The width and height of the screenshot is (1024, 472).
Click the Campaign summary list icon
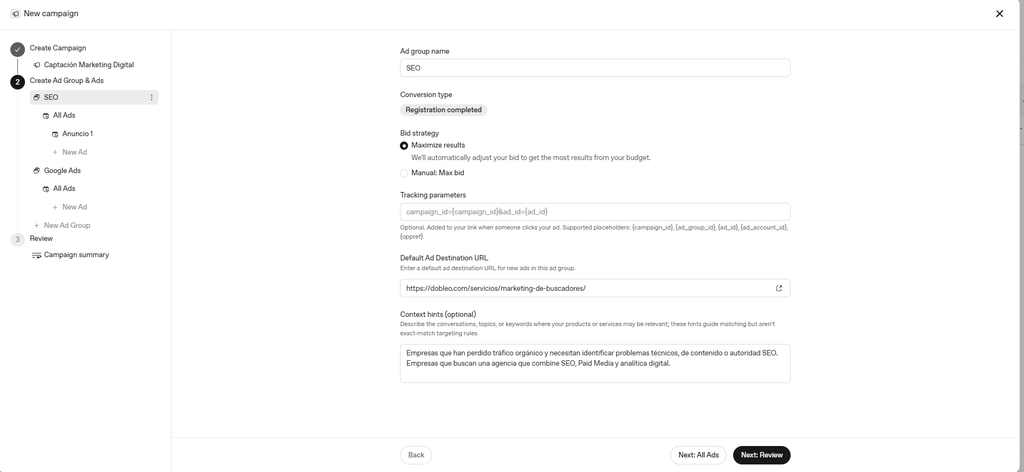37,255
